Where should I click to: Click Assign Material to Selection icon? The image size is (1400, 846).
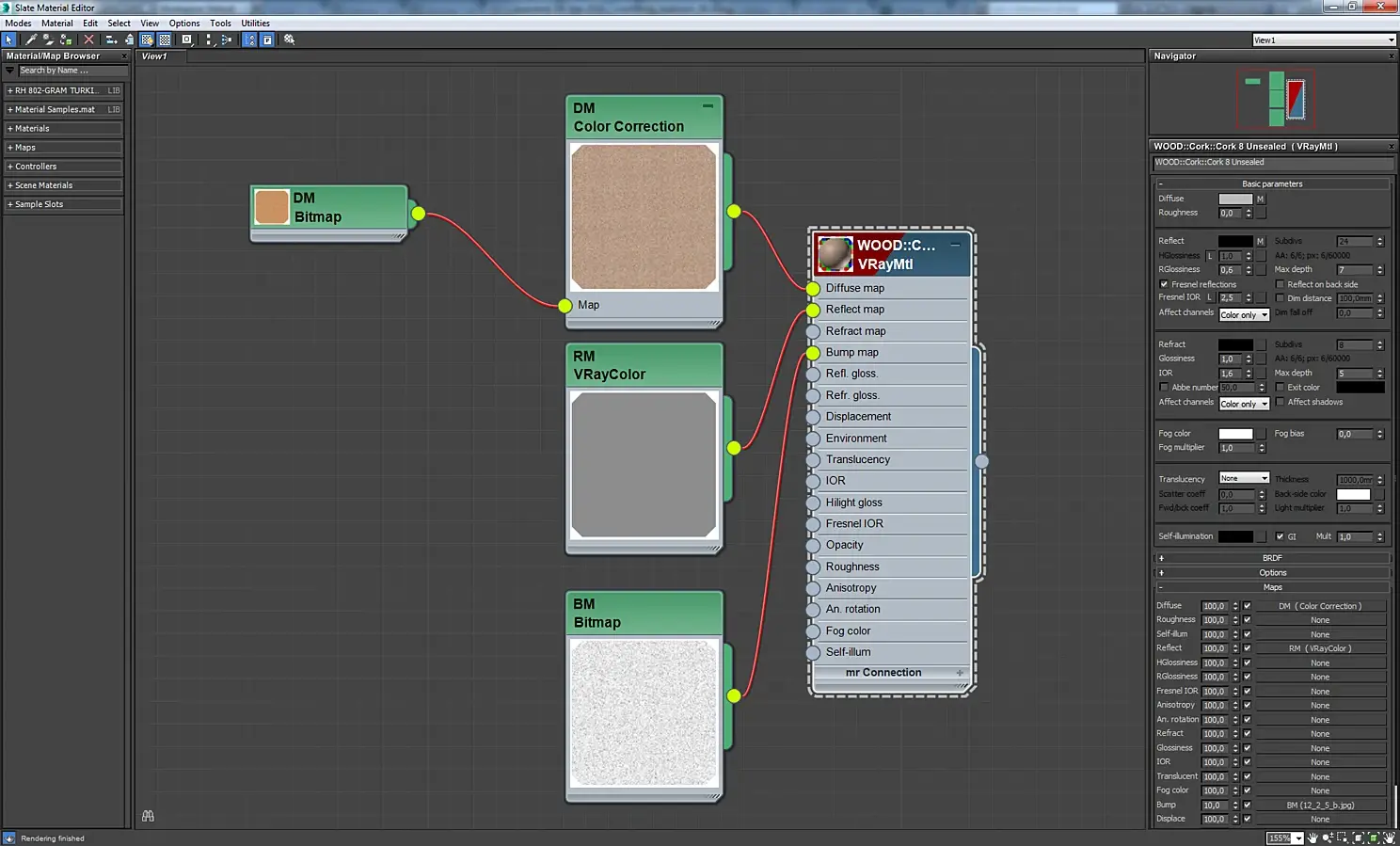pyautogui.click(x=66, y=40)
